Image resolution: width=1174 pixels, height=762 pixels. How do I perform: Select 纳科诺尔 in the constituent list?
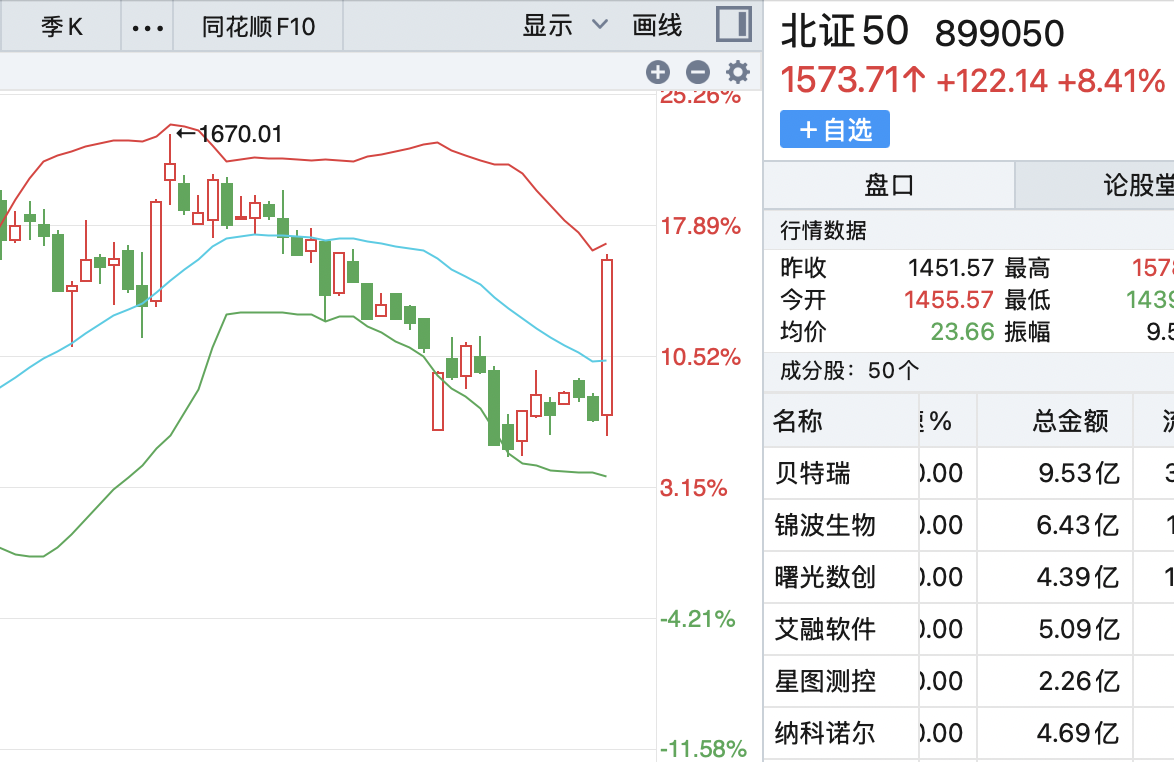[825, 733]
